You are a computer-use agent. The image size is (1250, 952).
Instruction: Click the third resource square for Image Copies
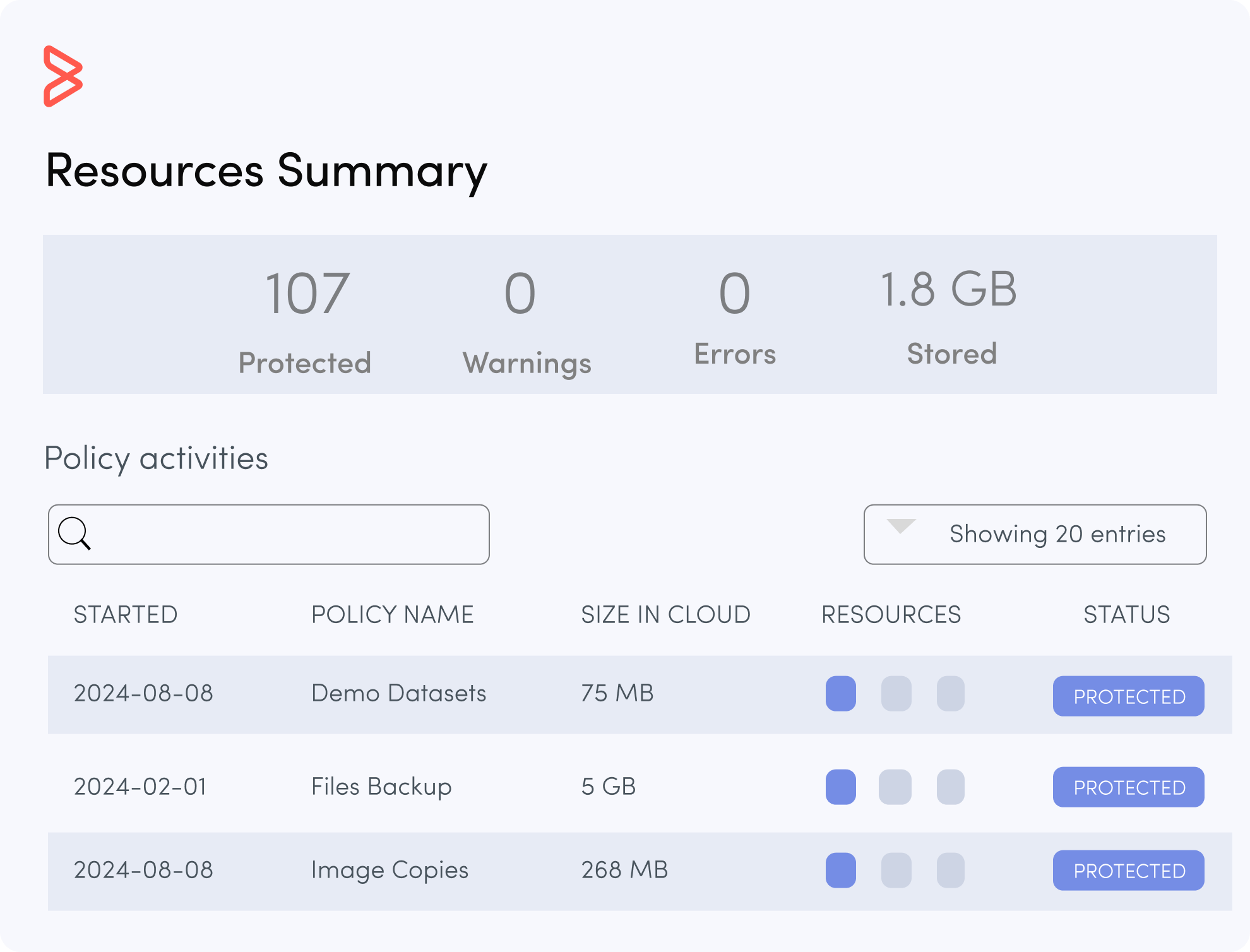click(951, 870)
